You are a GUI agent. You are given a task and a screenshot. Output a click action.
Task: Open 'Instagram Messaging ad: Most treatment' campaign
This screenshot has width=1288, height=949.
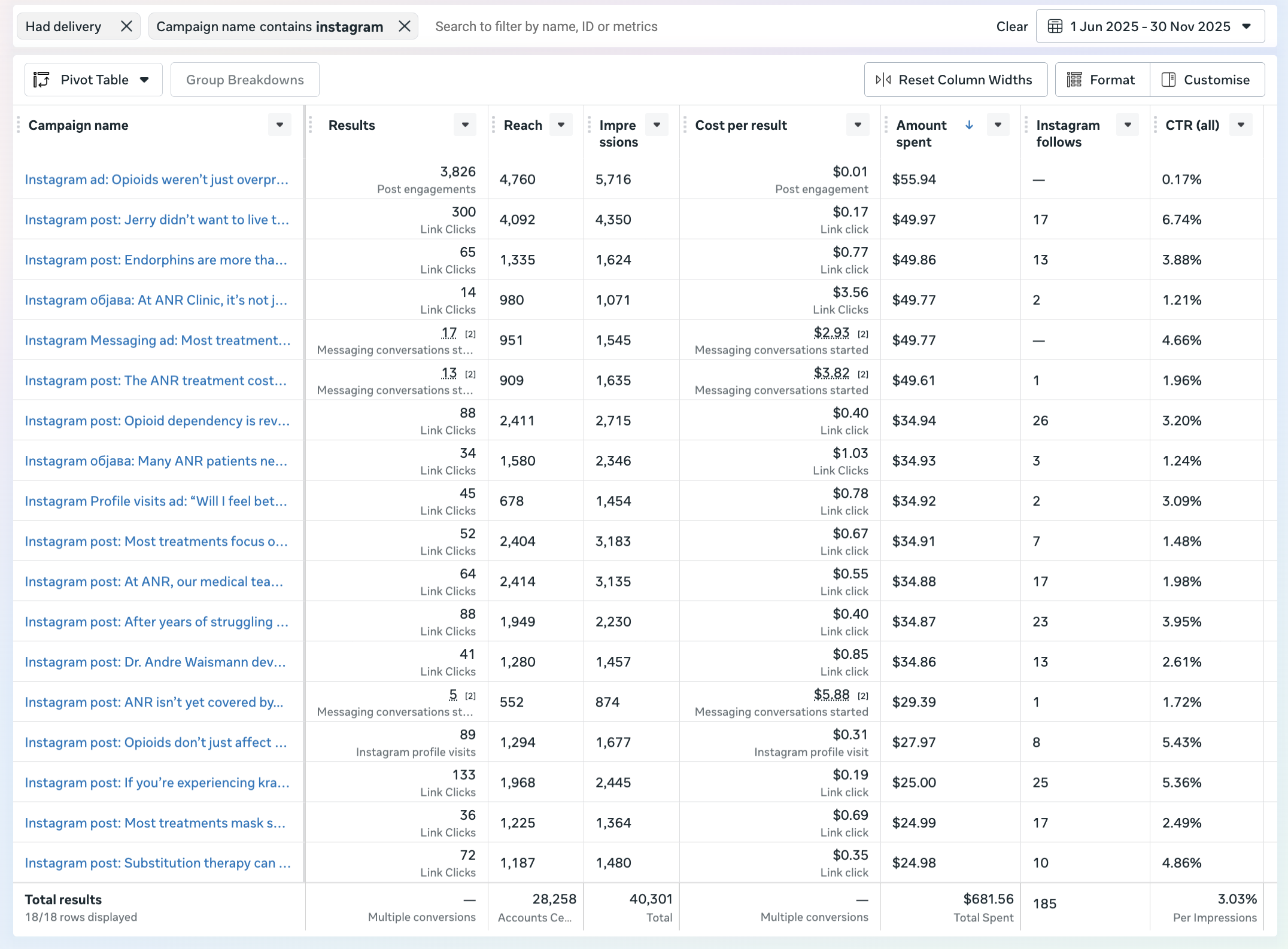point(157,340)
